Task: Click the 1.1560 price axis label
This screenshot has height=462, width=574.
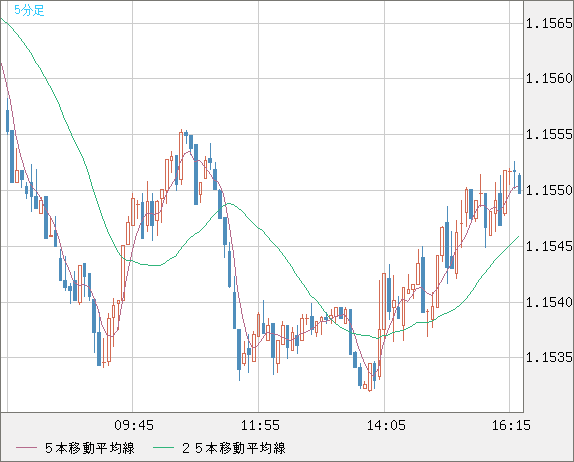Action: pos(549,78)
